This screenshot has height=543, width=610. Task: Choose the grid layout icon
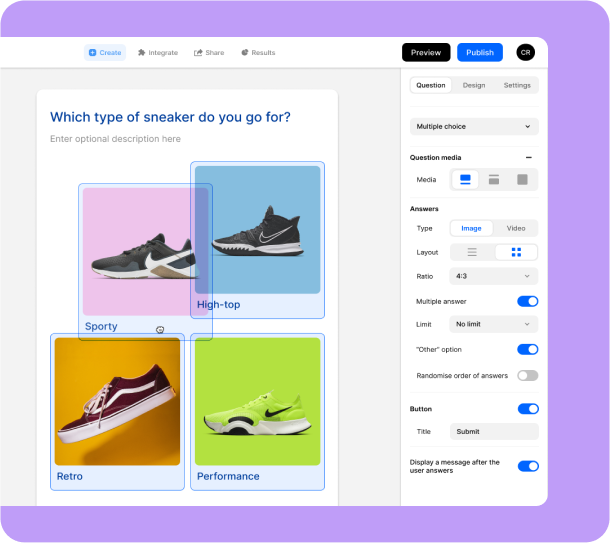click(x=516, y=252)
